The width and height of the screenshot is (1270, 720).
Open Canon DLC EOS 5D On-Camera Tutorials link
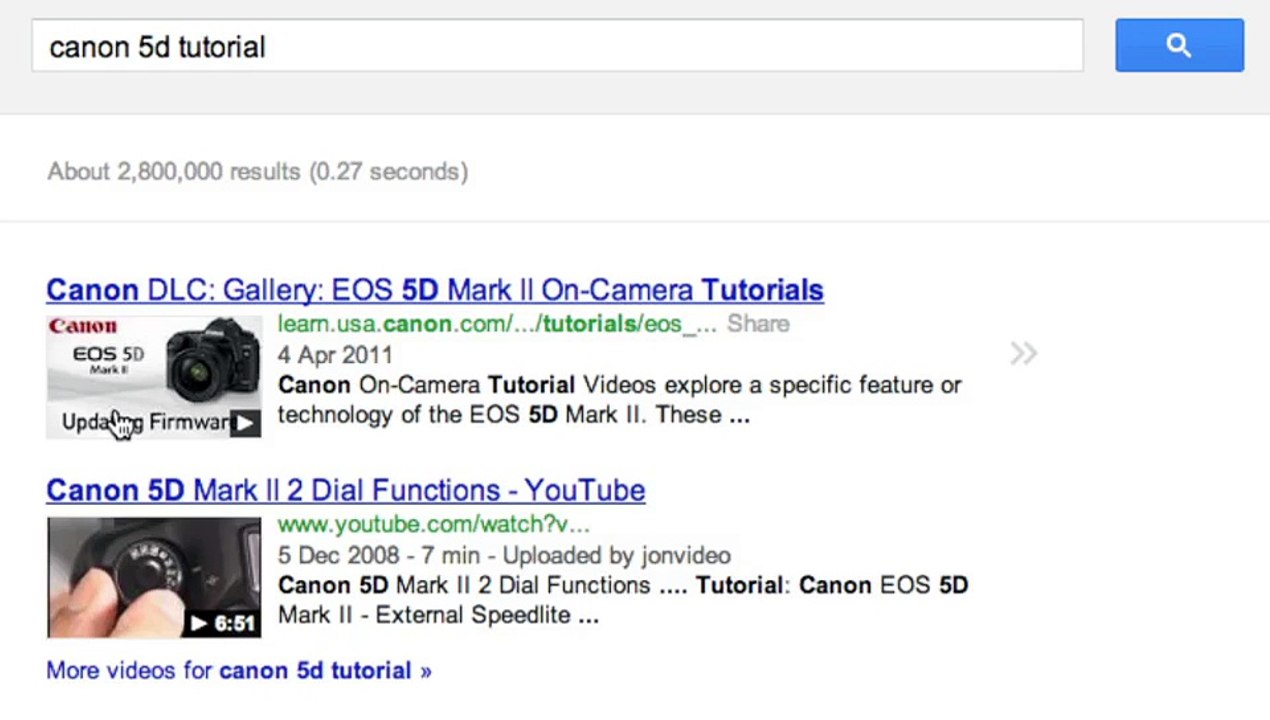[x=434, y=290]
